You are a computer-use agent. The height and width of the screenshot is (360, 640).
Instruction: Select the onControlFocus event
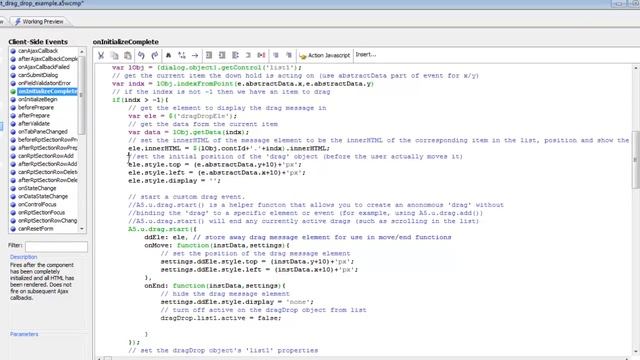[x=37, y=204]
